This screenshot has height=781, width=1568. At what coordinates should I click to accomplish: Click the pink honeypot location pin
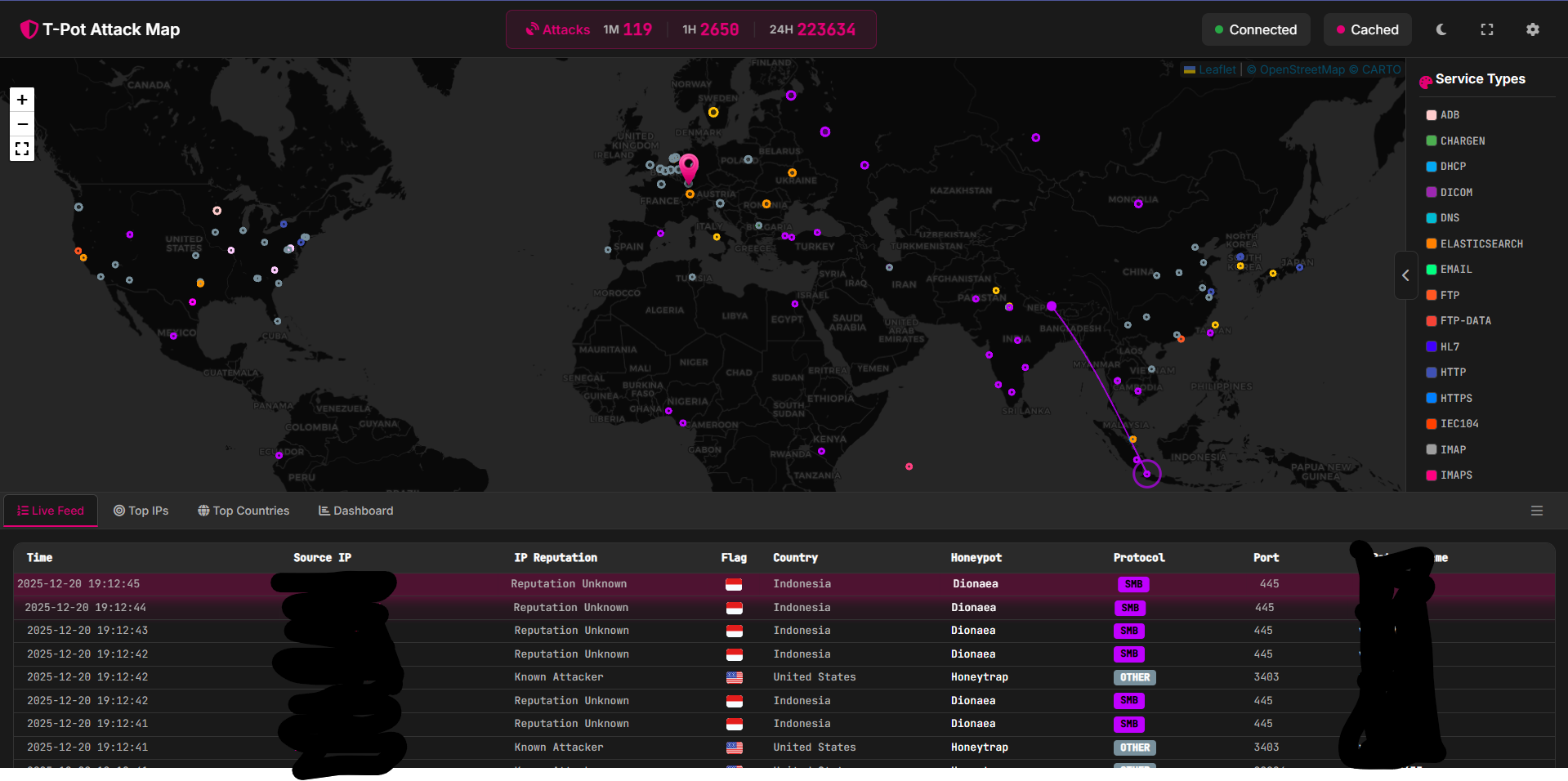click(x=689, y=167)
